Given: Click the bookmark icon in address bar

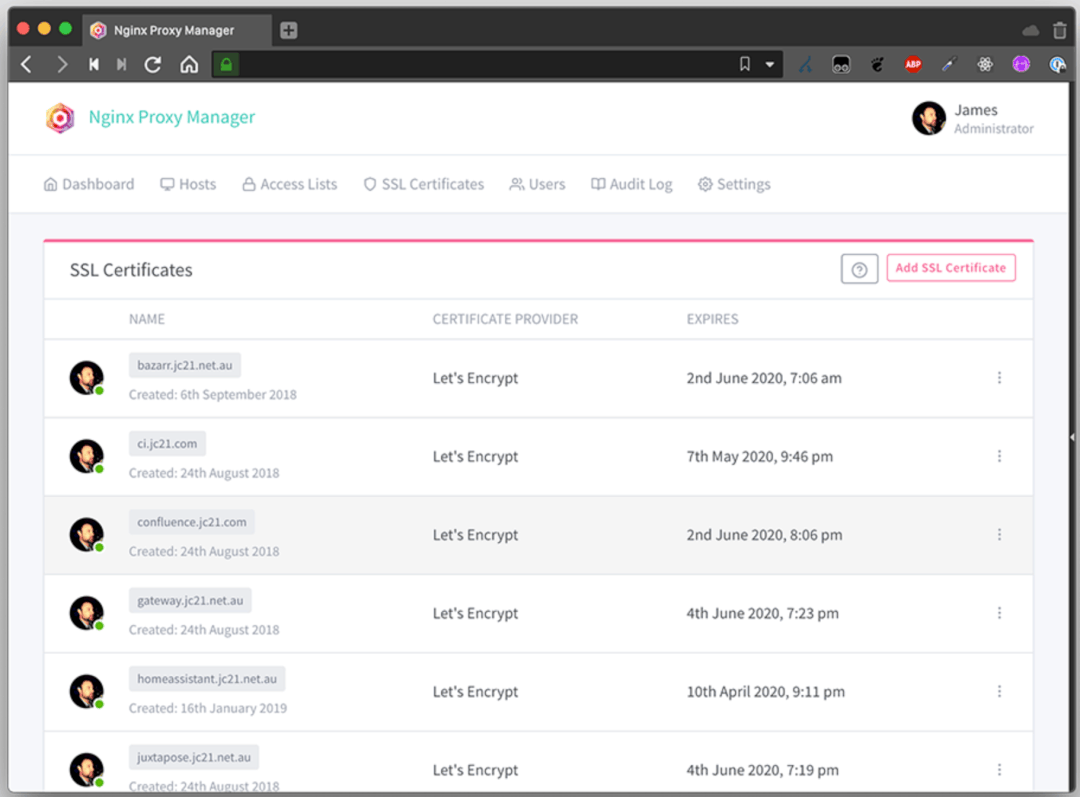Looking at the screenshot, I should pyautogui.click(x=745, y=65).
